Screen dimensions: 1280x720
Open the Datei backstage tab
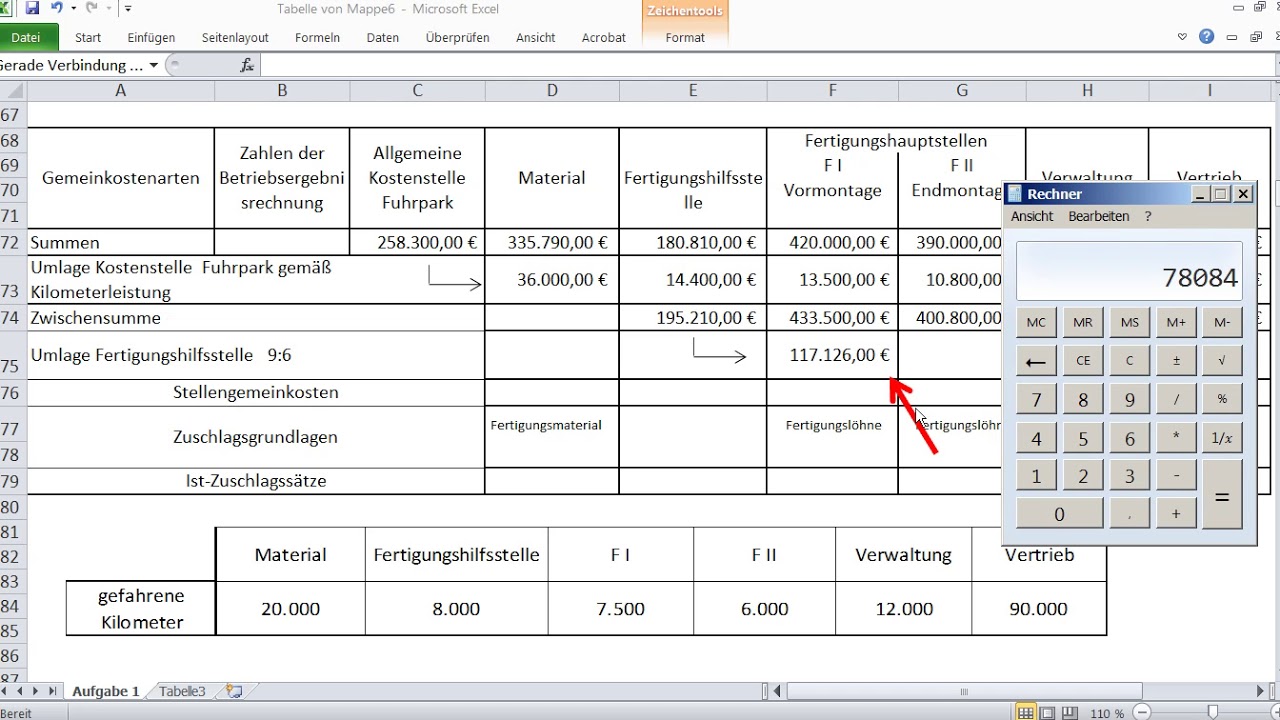[x=26, y=38]
